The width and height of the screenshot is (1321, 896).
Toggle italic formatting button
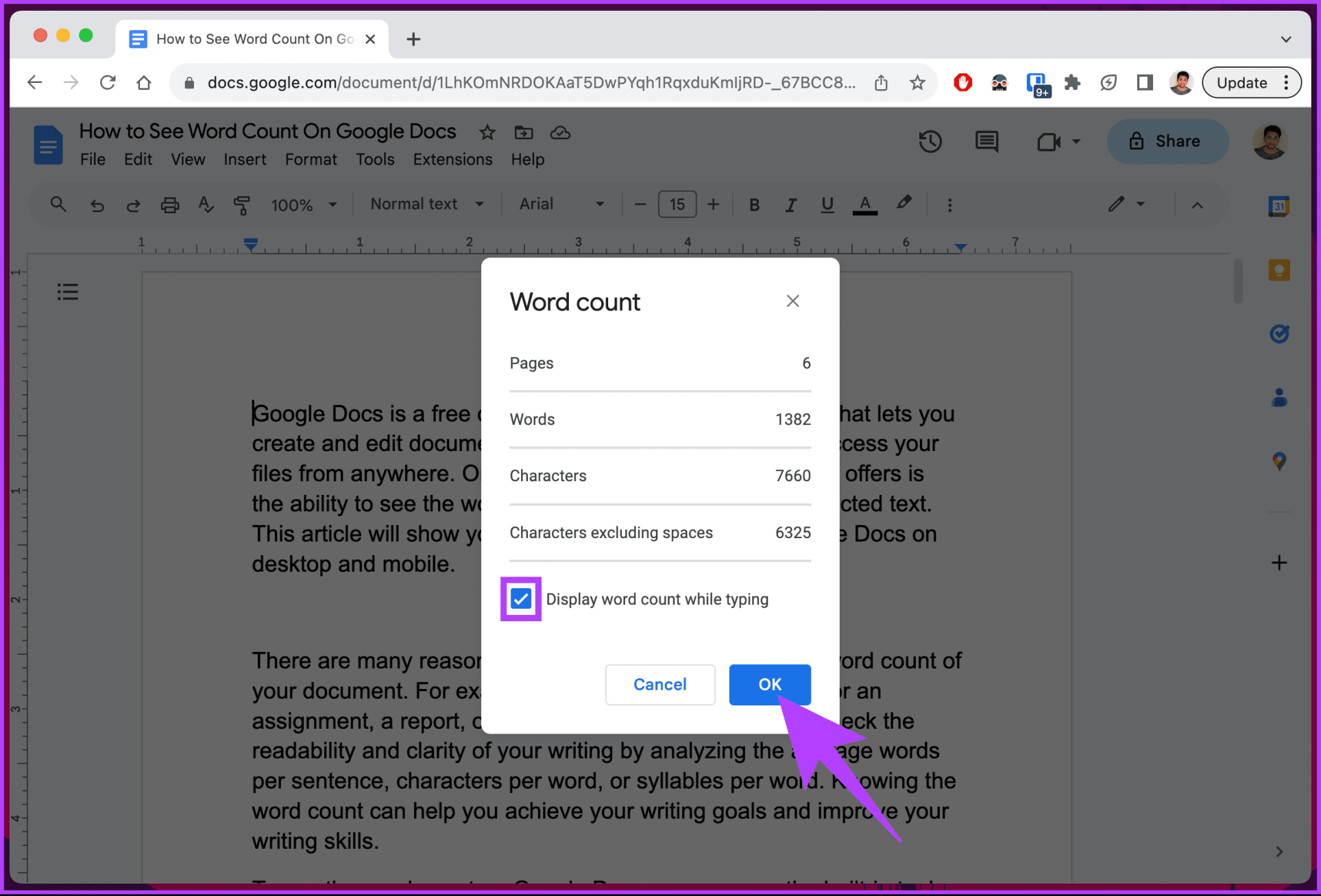(790, 205)
